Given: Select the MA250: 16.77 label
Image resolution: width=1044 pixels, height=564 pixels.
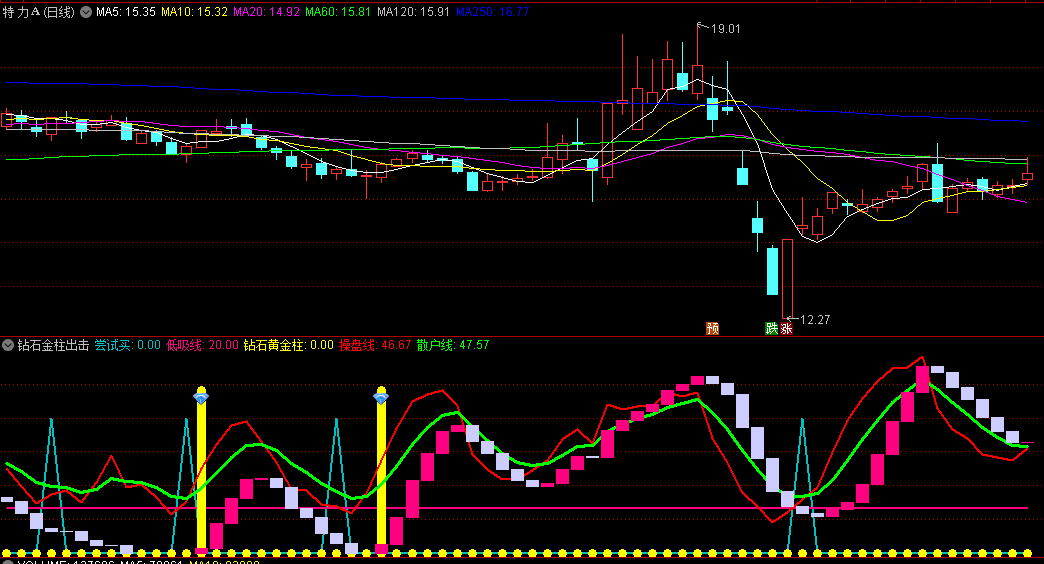Looking at the screenshot, I should (x=492, y=12).
